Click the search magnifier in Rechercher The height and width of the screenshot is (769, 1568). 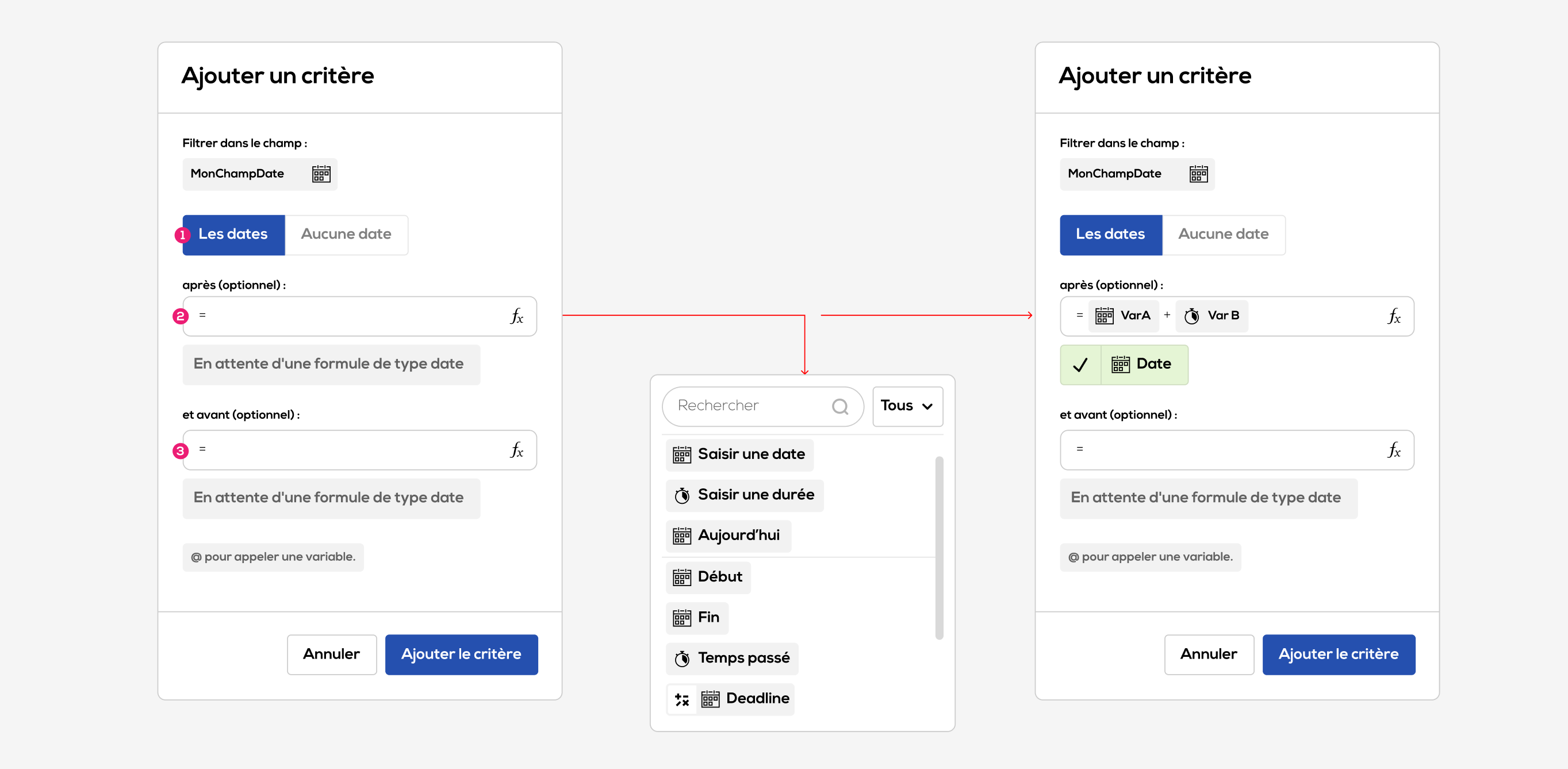click(839, 406)
